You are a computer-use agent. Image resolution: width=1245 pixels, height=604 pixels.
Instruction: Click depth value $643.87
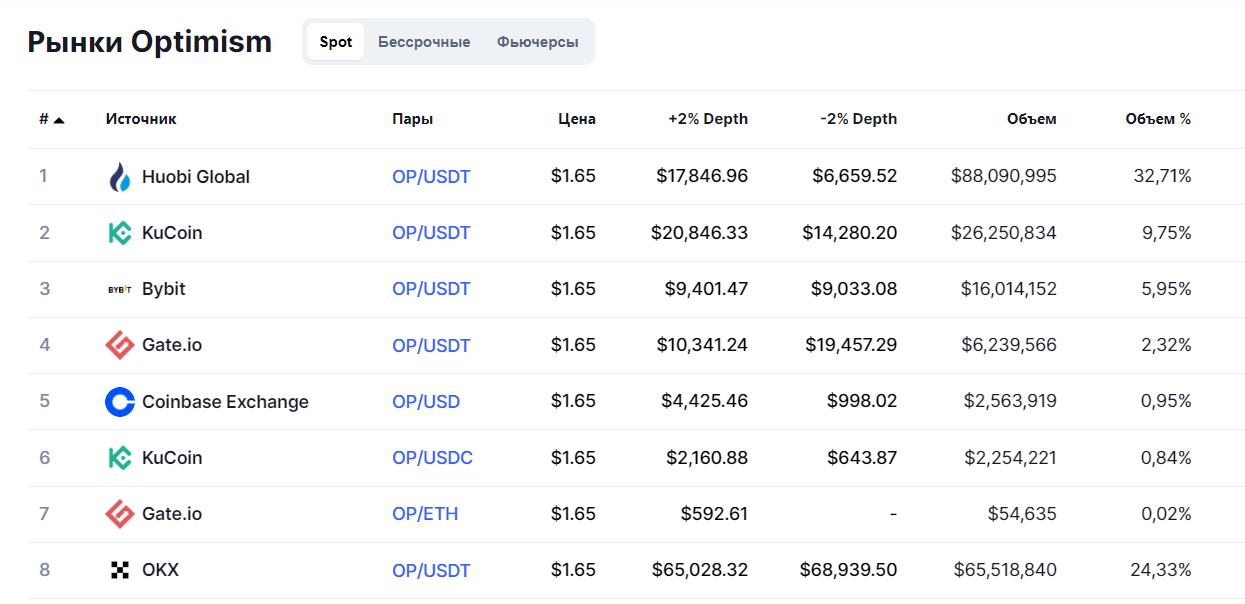coord(862,457)
